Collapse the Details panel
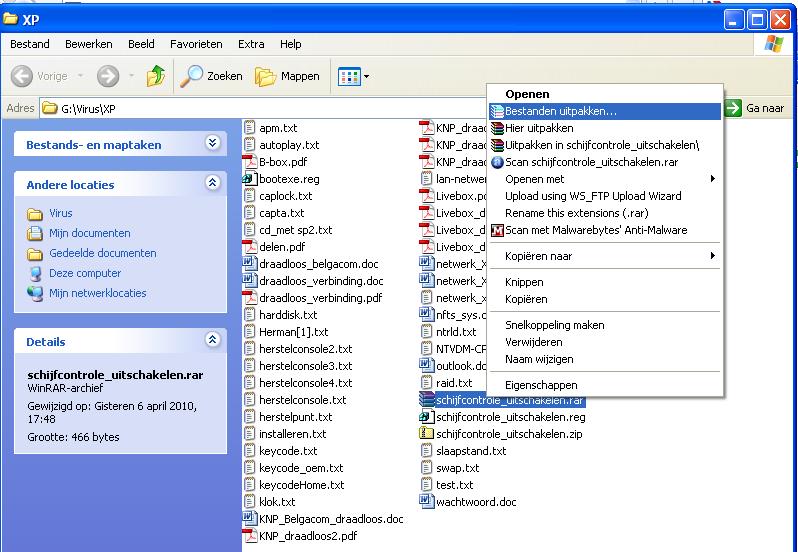798x552 pixels. click(x=211, y=341)
